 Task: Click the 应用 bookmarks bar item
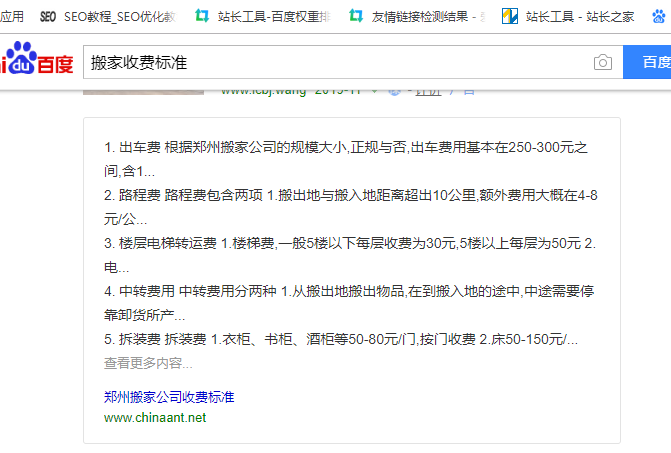12,17
